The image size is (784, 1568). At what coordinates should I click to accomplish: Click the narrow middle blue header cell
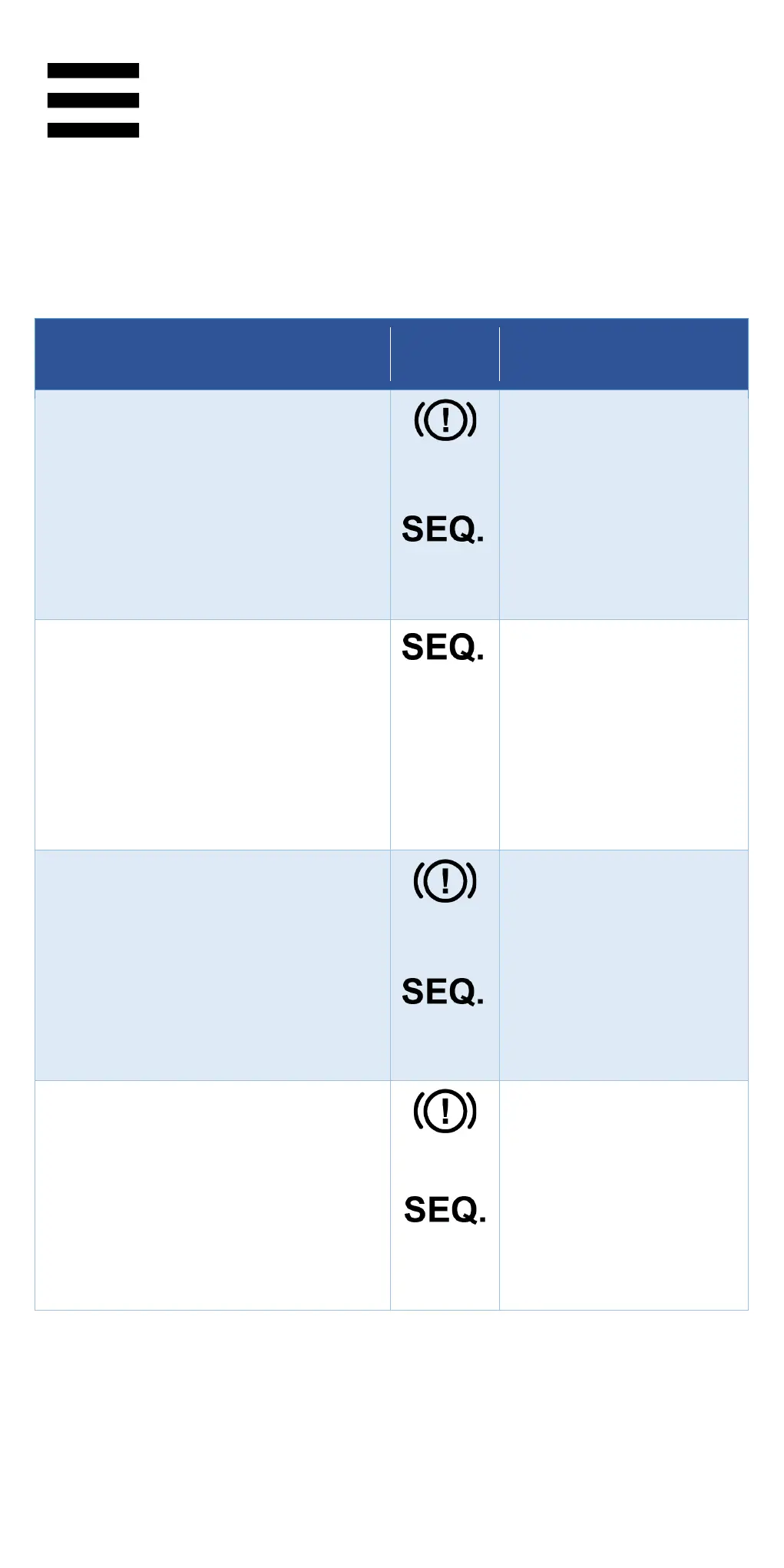(x=445, y=354)
